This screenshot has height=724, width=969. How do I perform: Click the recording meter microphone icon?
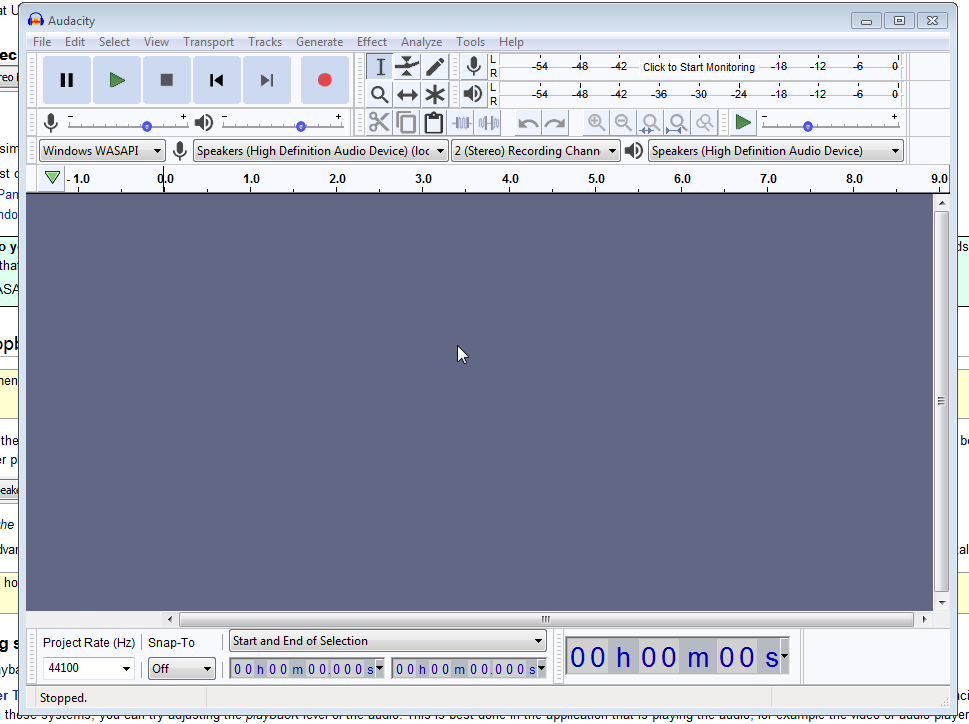click(474, 66)
